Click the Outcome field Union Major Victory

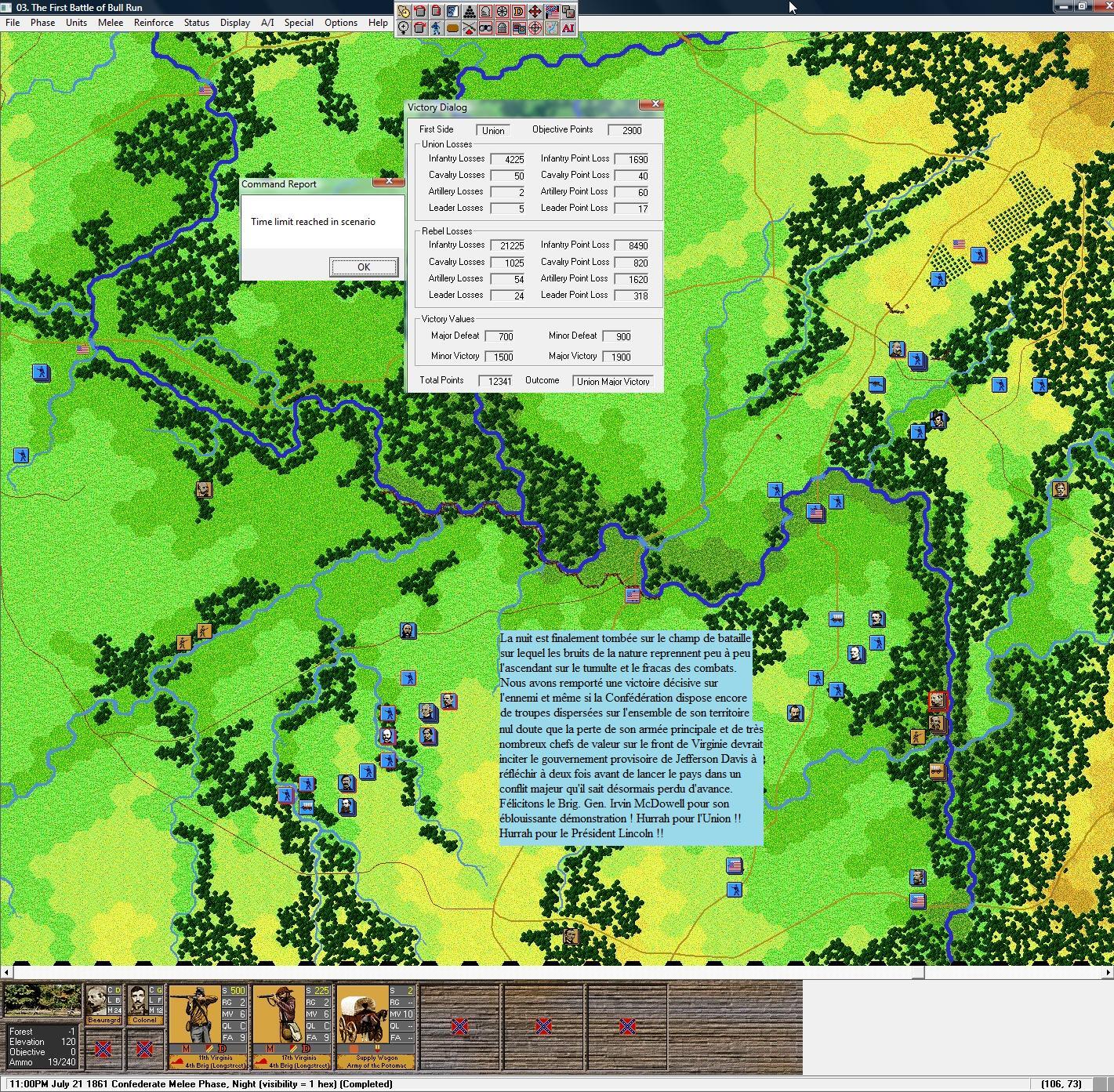pyautogui.click(x=613, y=382)
